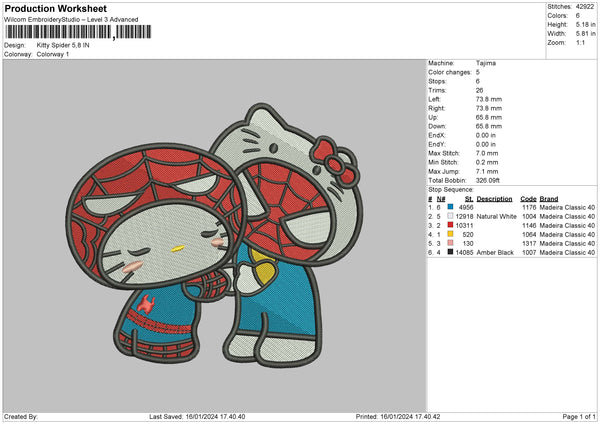
Task: Click the design name 'Kitty Spider 5,8 IN'
Action: tap(63, 45)
